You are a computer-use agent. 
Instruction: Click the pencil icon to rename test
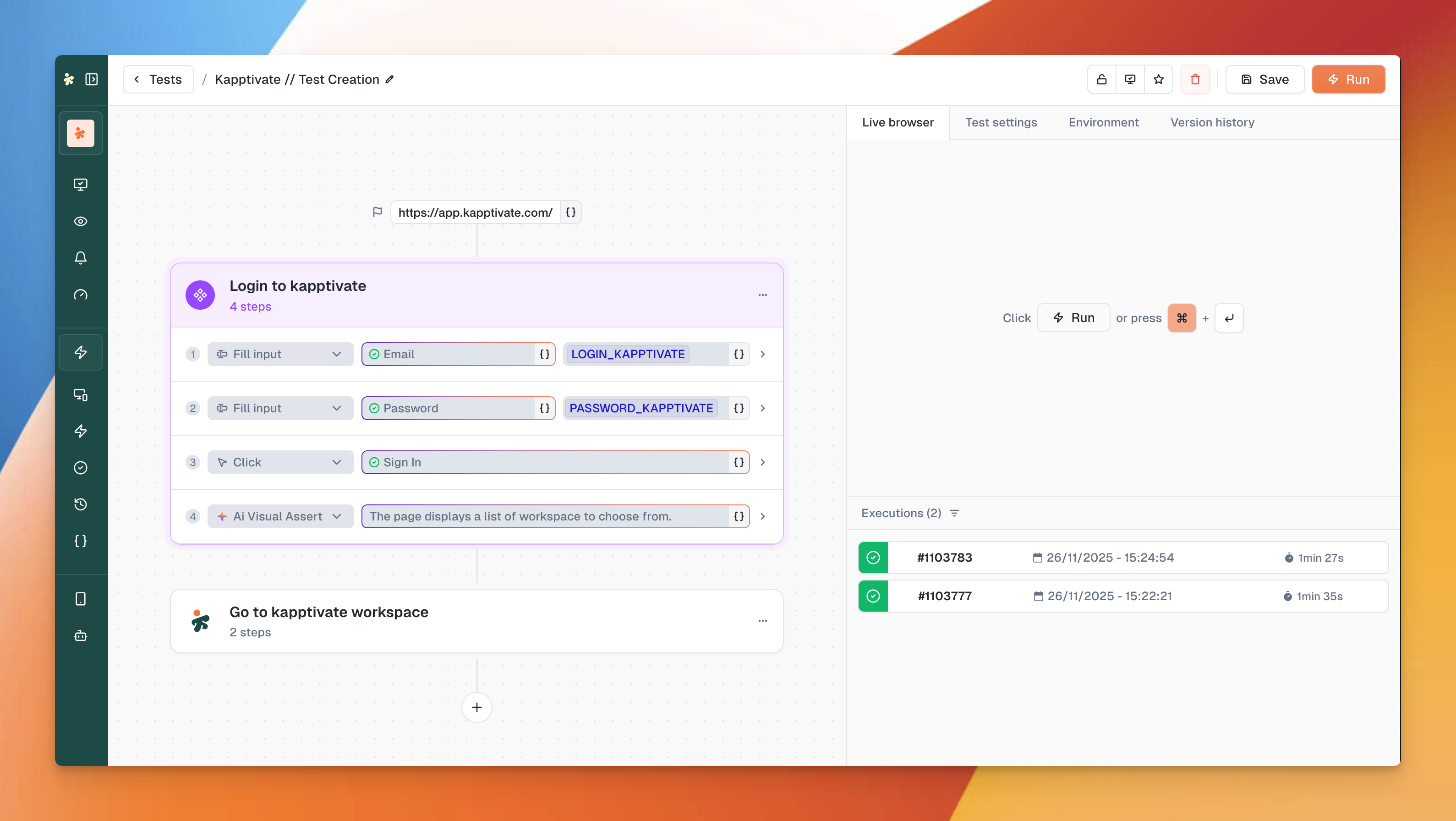coord(389,79)
